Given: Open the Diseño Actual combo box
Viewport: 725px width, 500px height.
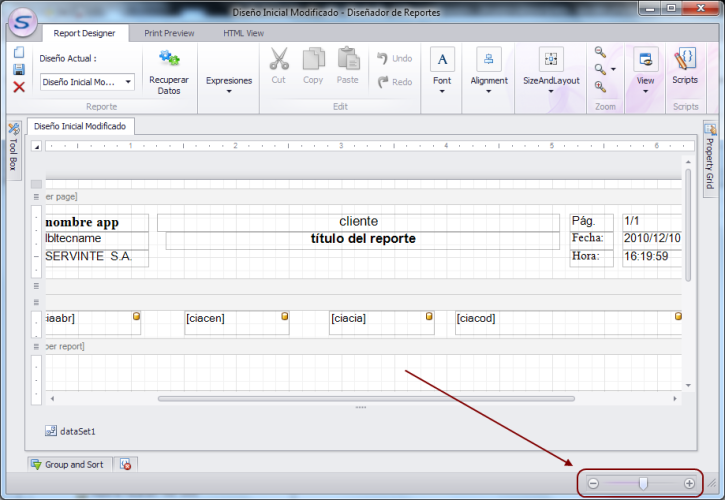Looking at the screenshot, I should pyautogui.click(x=87, y=82).
